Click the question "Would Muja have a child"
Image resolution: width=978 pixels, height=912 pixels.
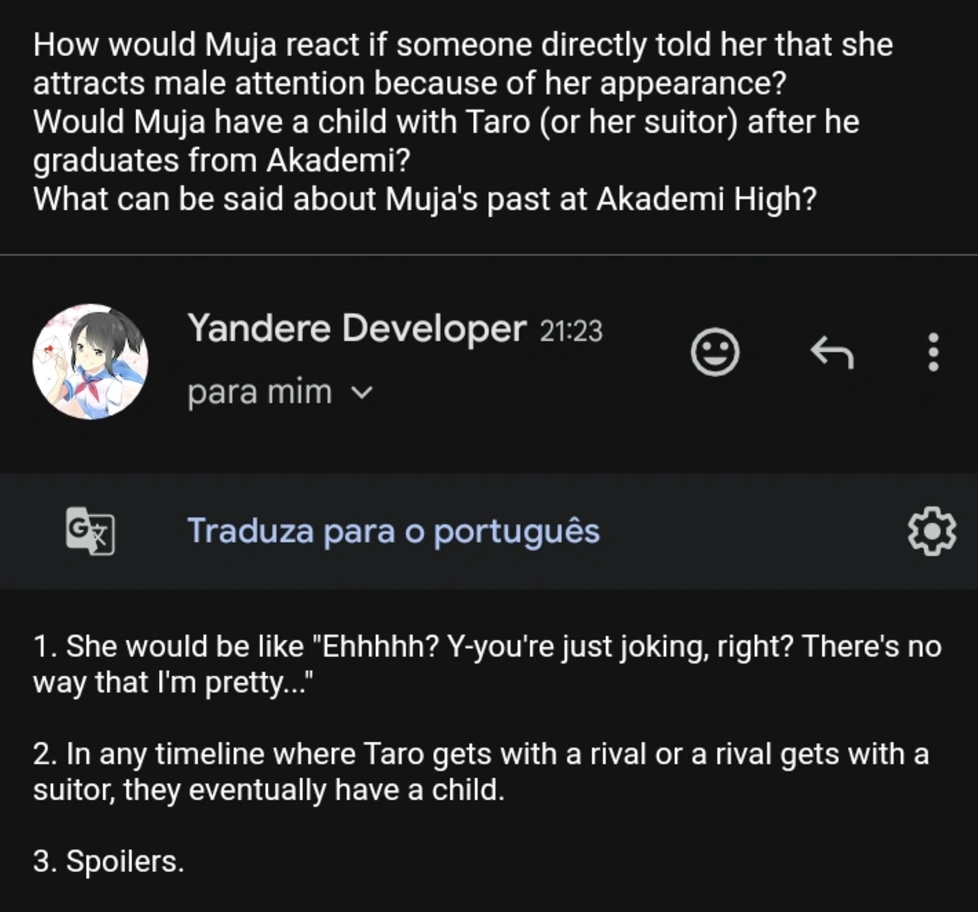[x=446, y=122]
